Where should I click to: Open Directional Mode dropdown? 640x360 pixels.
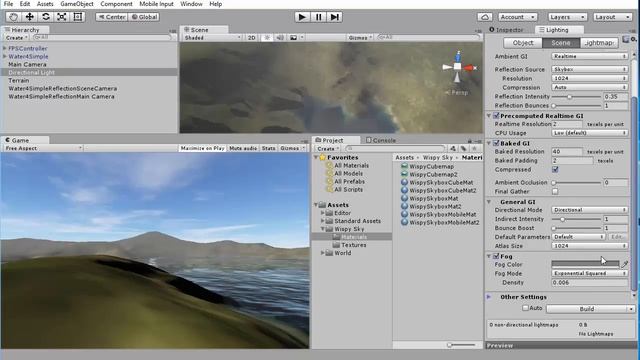589,210
